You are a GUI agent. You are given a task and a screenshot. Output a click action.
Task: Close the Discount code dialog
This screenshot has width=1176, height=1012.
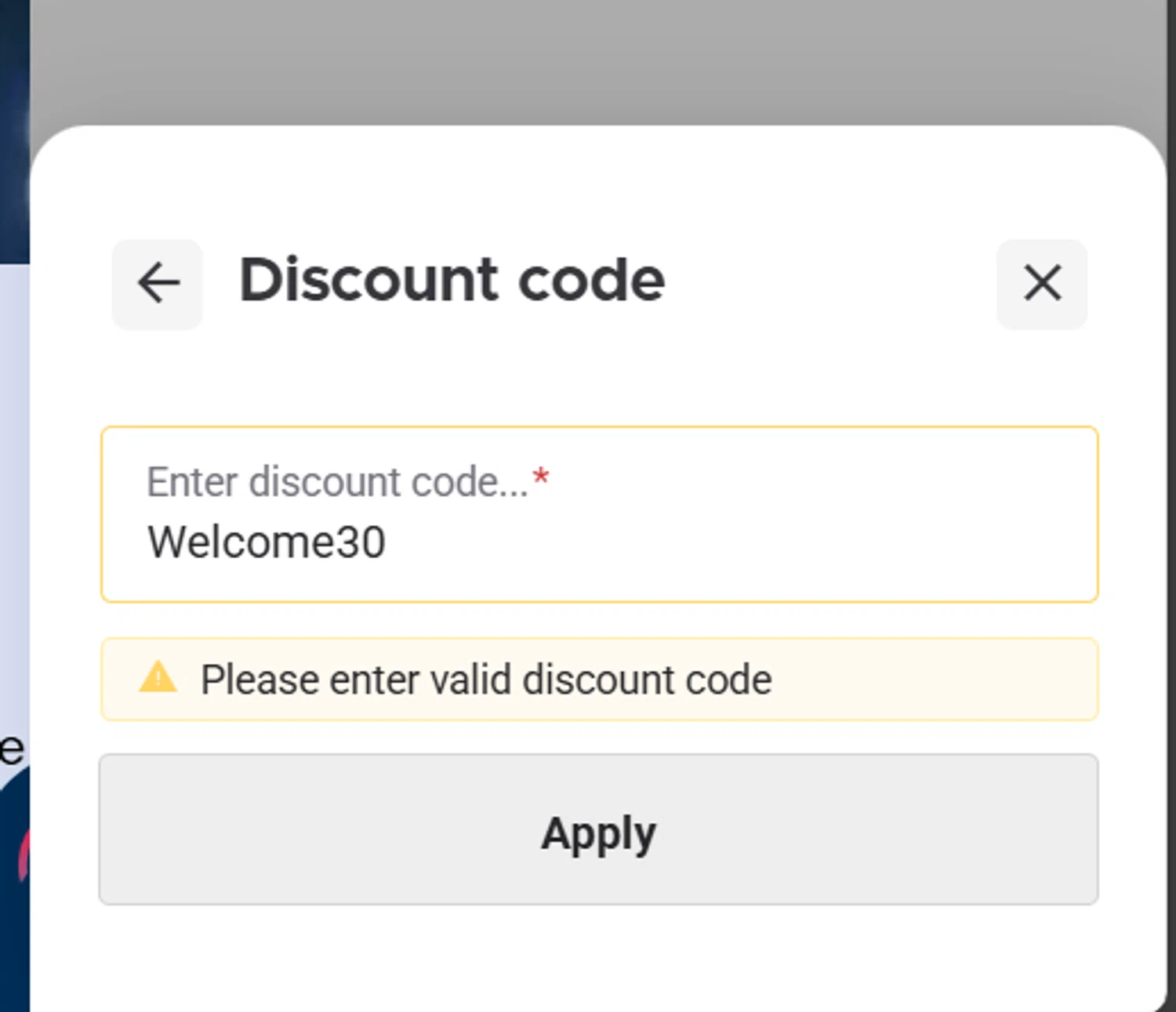pos(1042,284)
